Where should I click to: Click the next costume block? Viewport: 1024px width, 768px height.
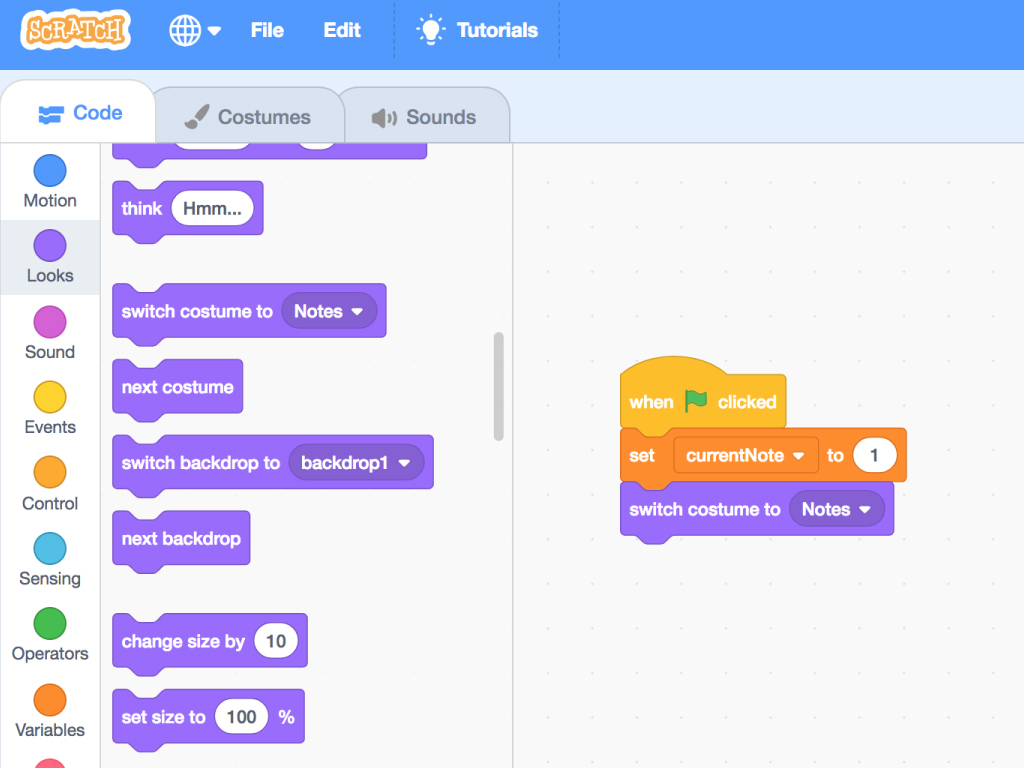coord(178,389)
